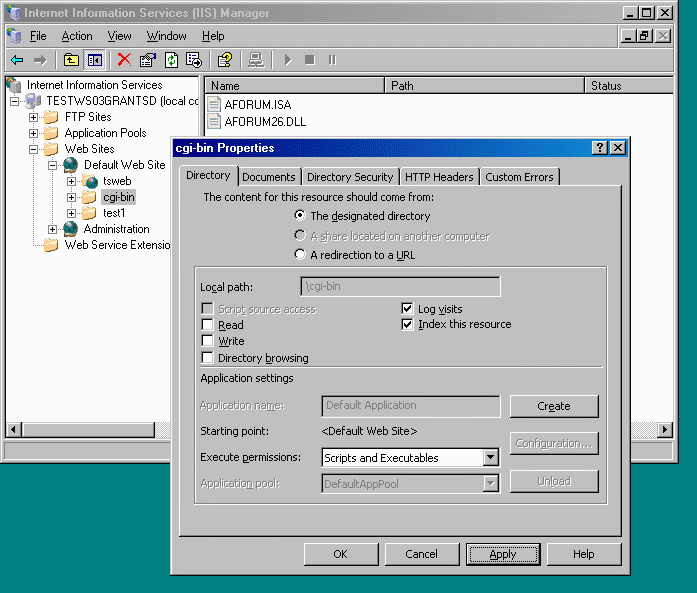
Task: Click the Web Service Extensions folder icon
Action: coord(51,245)
